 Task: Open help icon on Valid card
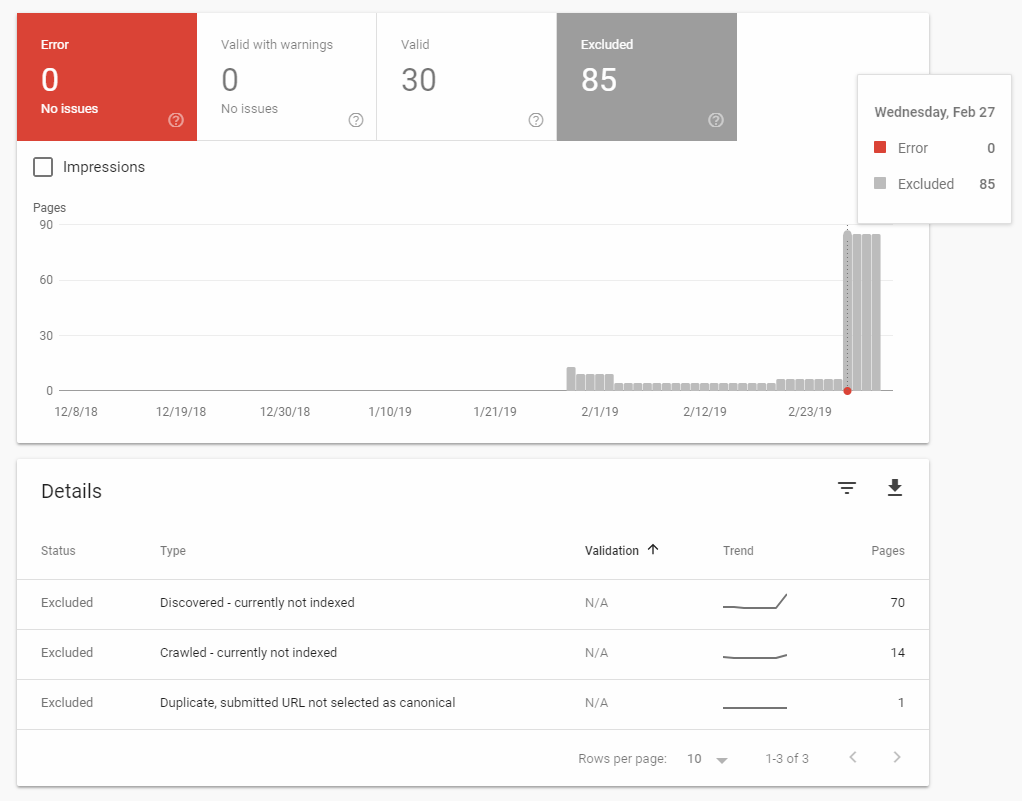pyautogui.click(x=536, y=120)
